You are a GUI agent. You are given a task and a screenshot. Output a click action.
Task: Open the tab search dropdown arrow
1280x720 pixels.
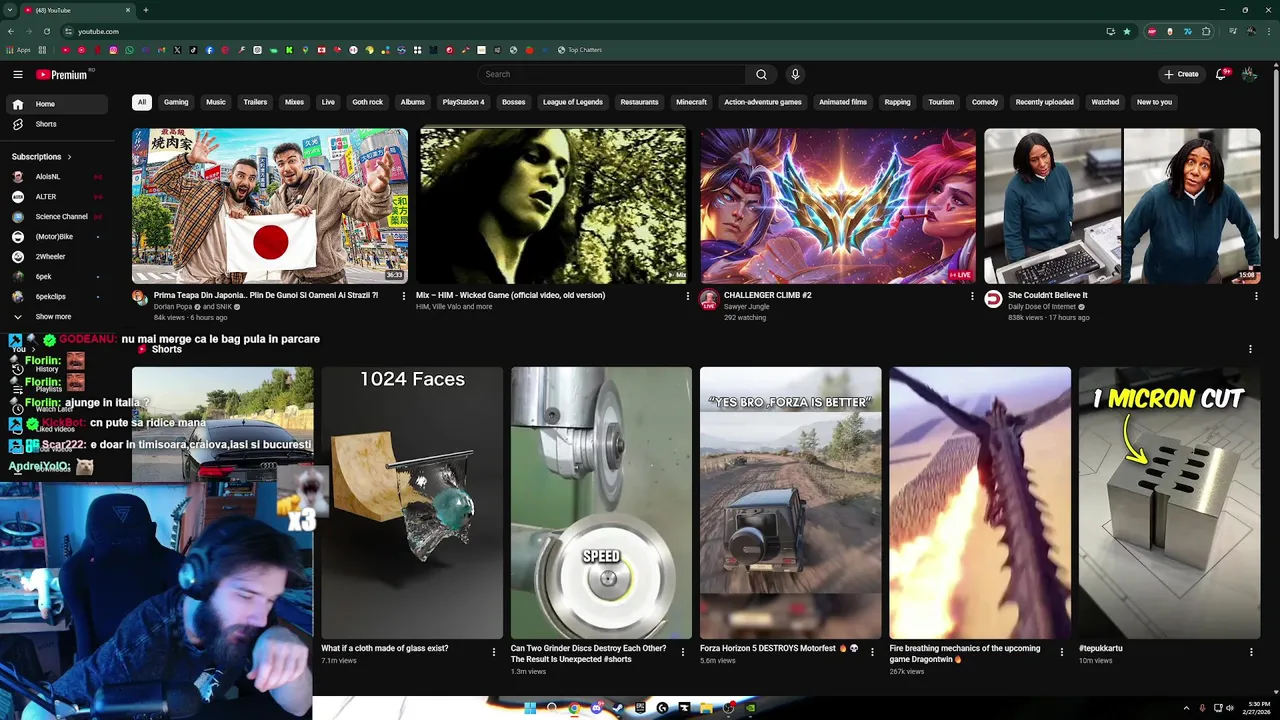point(10,10)
